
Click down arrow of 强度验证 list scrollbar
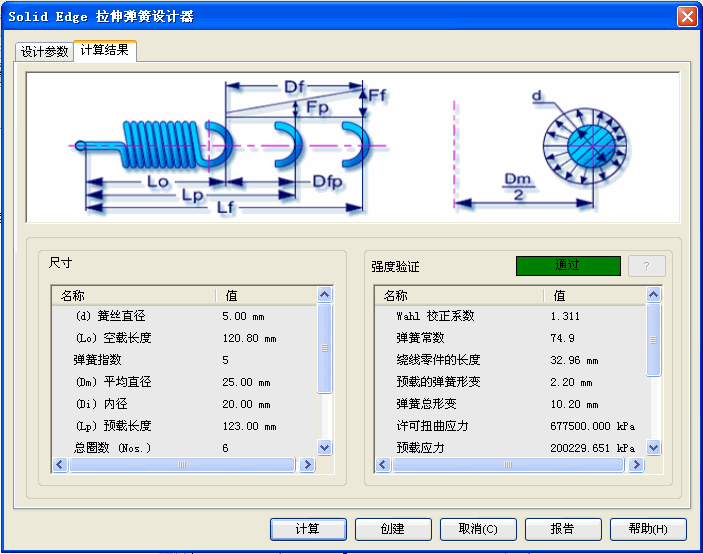(x=653, y=448)
